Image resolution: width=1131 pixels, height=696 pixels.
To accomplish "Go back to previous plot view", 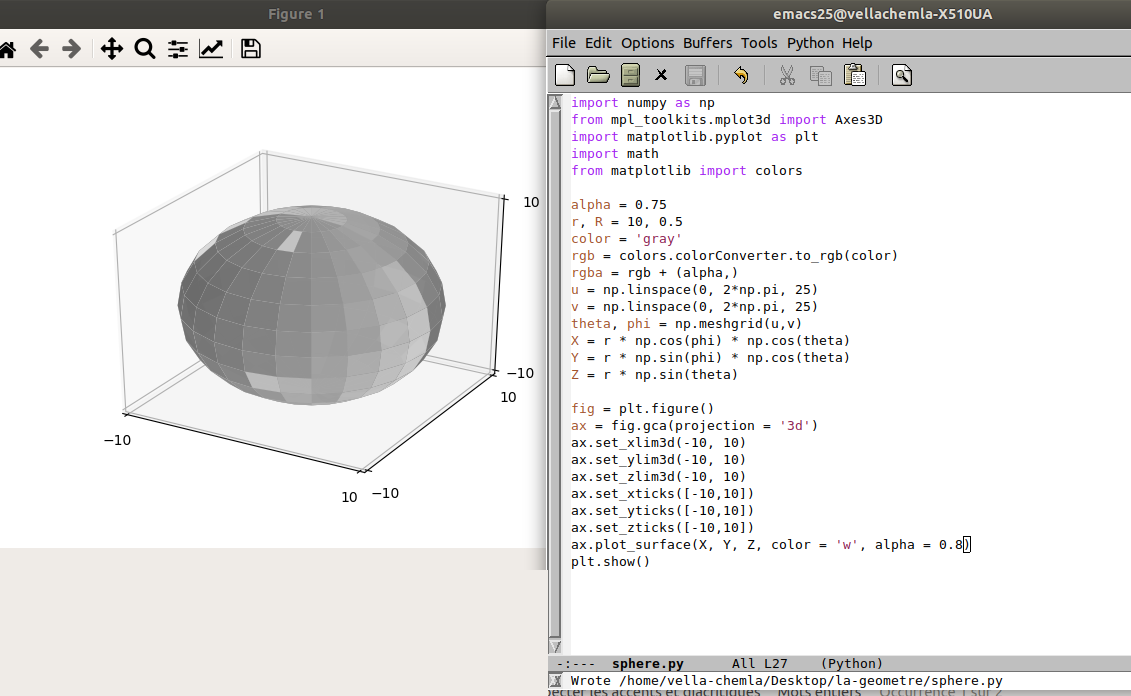I will click(x=39, y=49).
